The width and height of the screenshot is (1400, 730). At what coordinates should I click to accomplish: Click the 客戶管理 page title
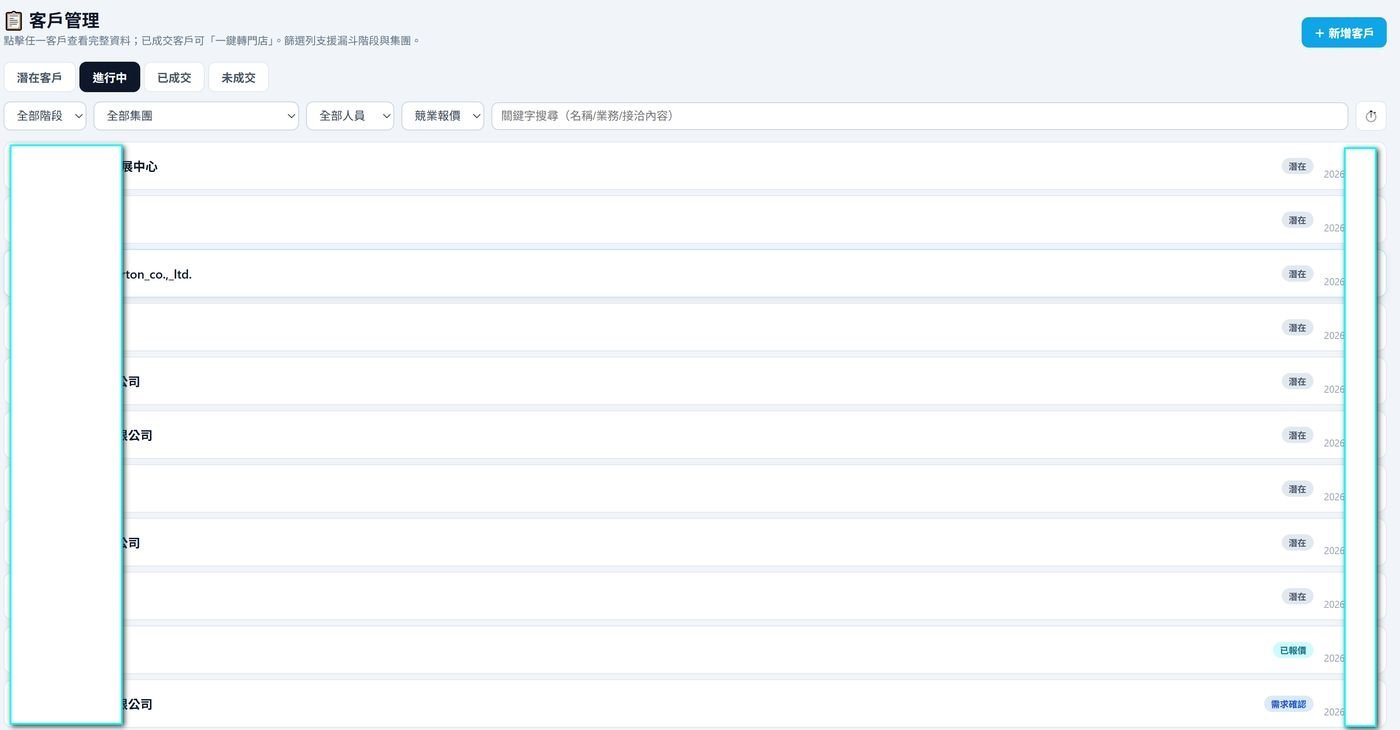pos(64,20)
